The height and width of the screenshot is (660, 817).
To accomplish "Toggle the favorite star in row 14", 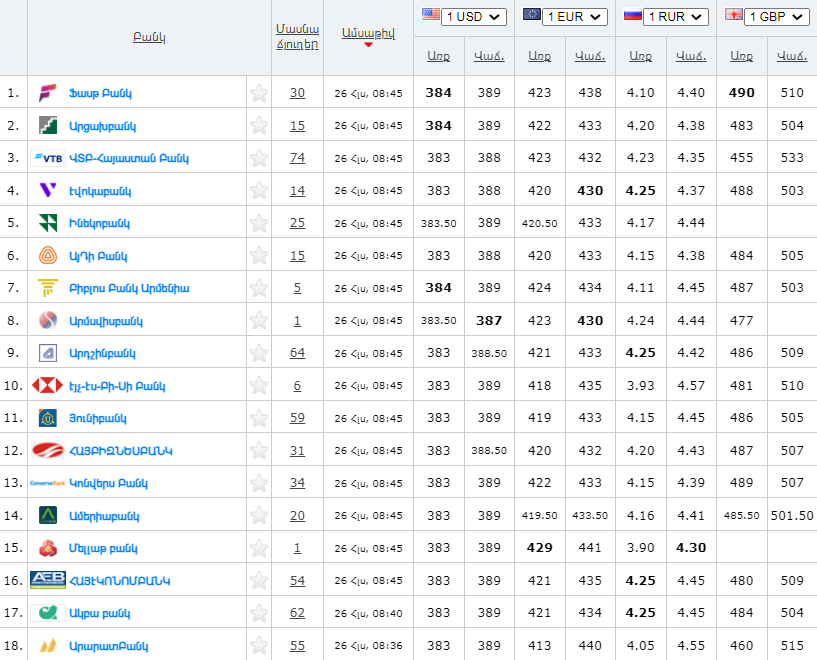I will point(259,516).
